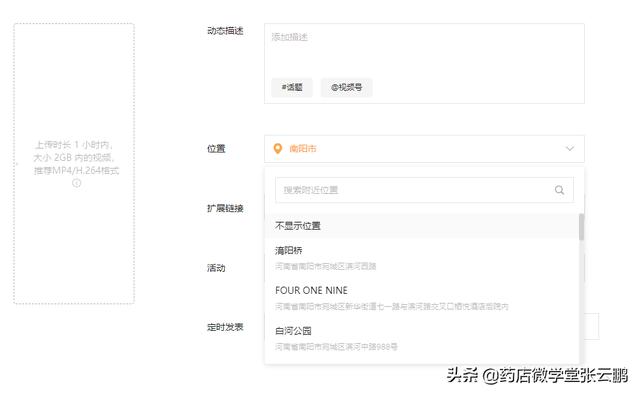Screen dimensions: 640x395
Task: Click the magnifier search icon
Action: coord(559,190)
